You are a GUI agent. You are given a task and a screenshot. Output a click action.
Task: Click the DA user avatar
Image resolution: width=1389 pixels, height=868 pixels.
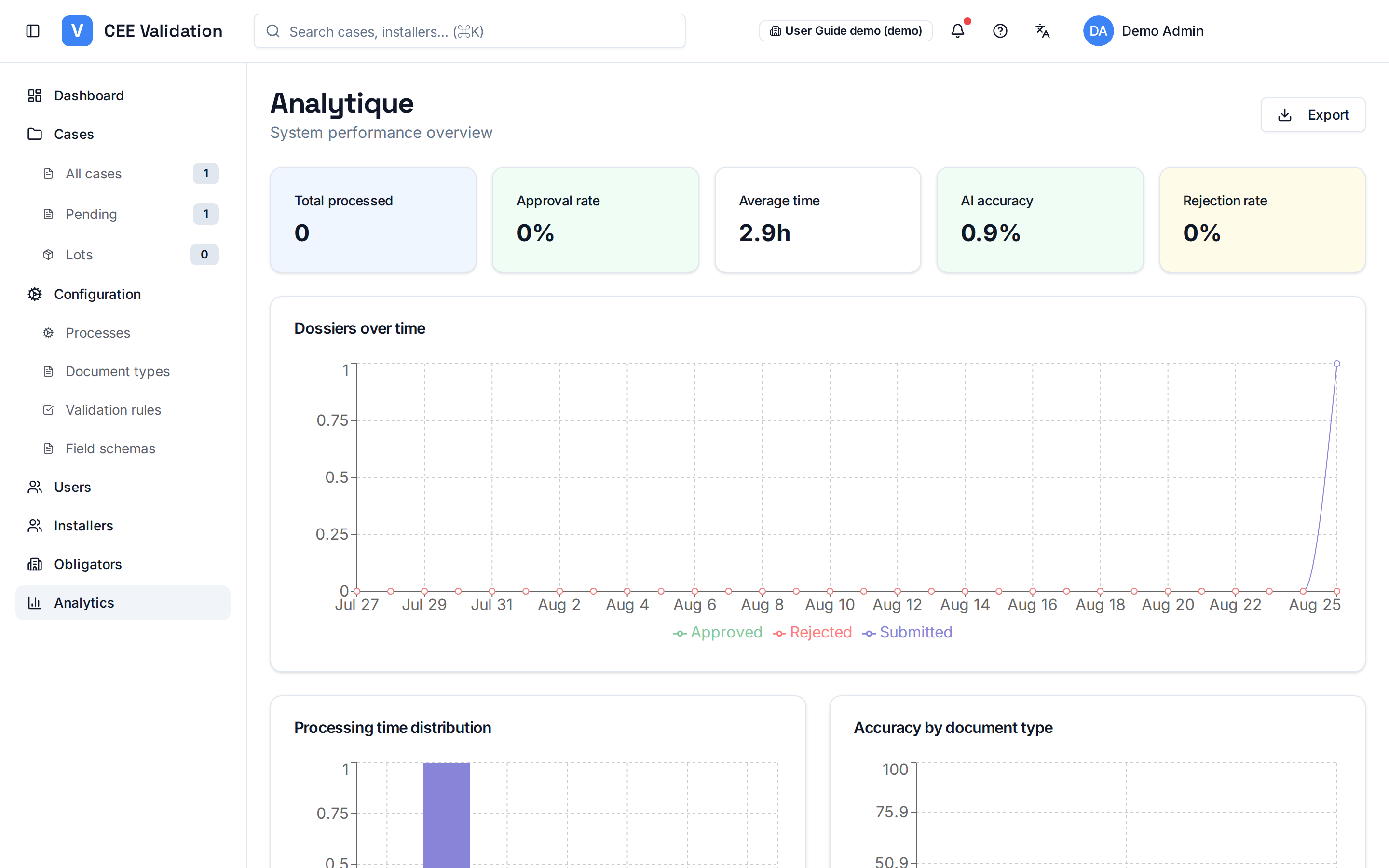pyautogui.click(x=1098, y=31)
